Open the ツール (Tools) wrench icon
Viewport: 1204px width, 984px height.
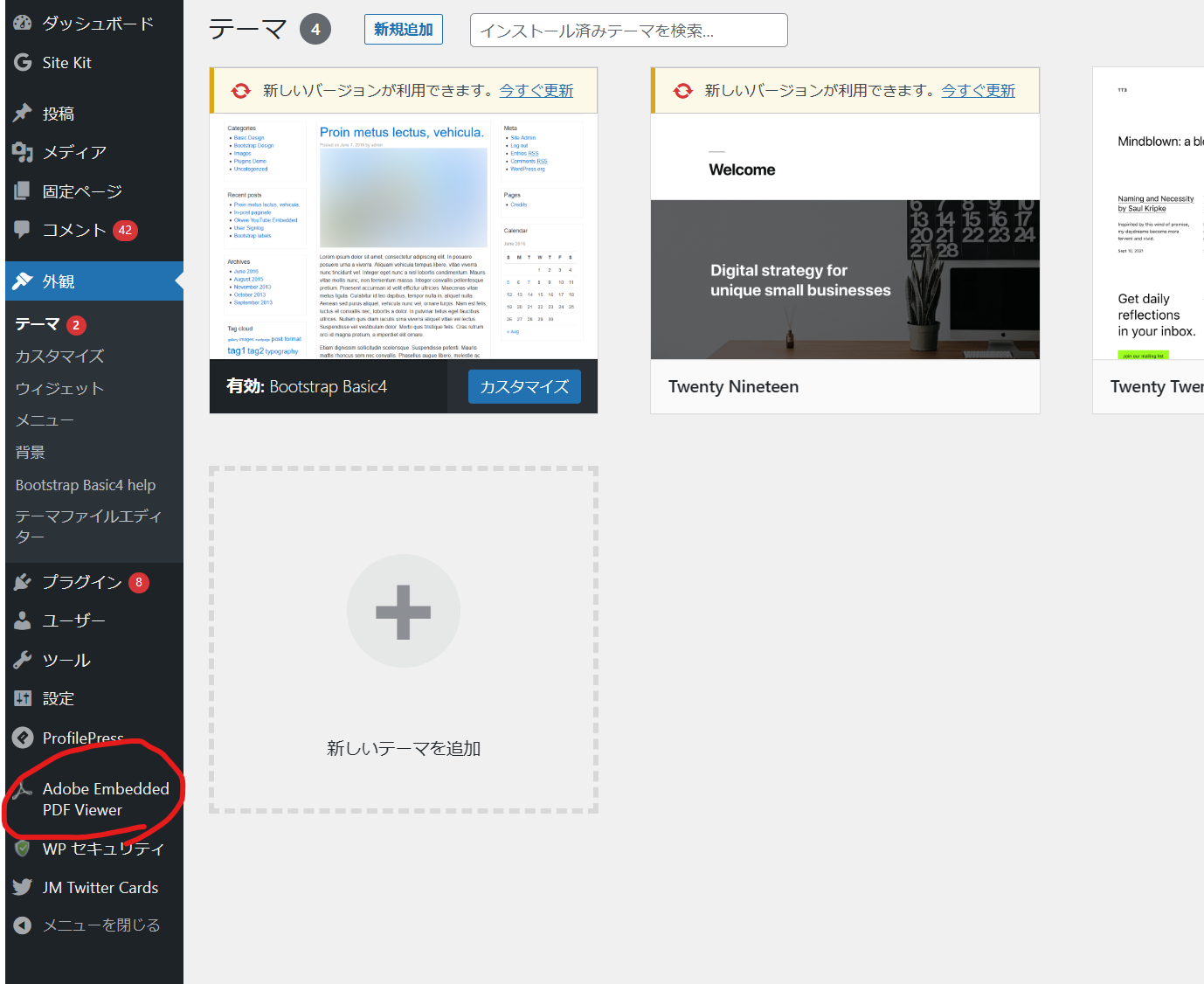tap(22, 659)
